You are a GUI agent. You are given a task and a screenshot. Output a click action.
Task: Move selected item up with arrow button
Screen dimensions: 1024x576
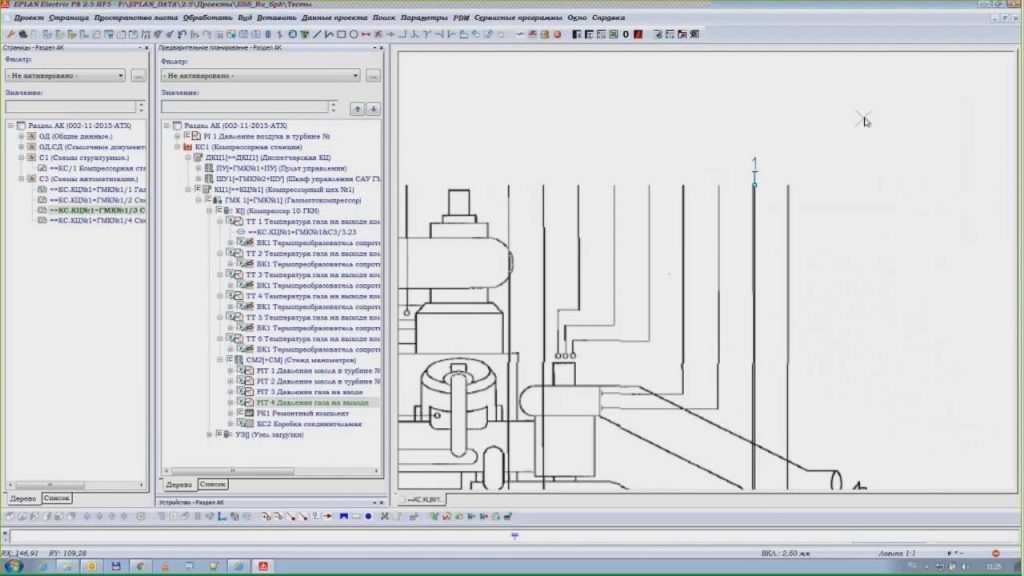pyautogui.click(x=357, y=109)
